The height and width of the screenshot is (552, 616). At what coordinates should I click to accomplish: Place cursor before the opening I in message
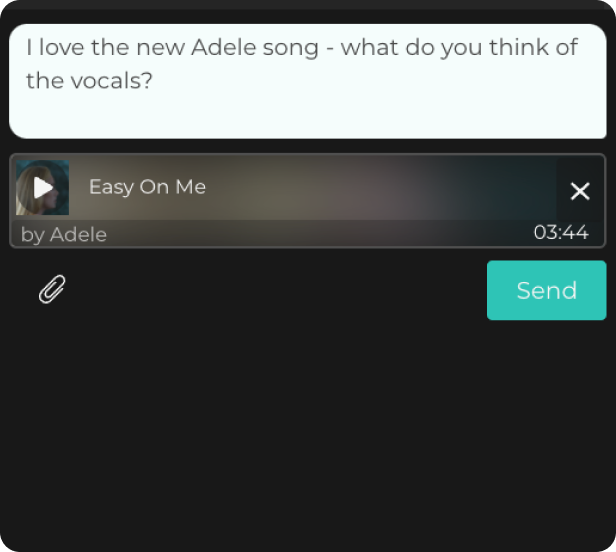[27, 48]
